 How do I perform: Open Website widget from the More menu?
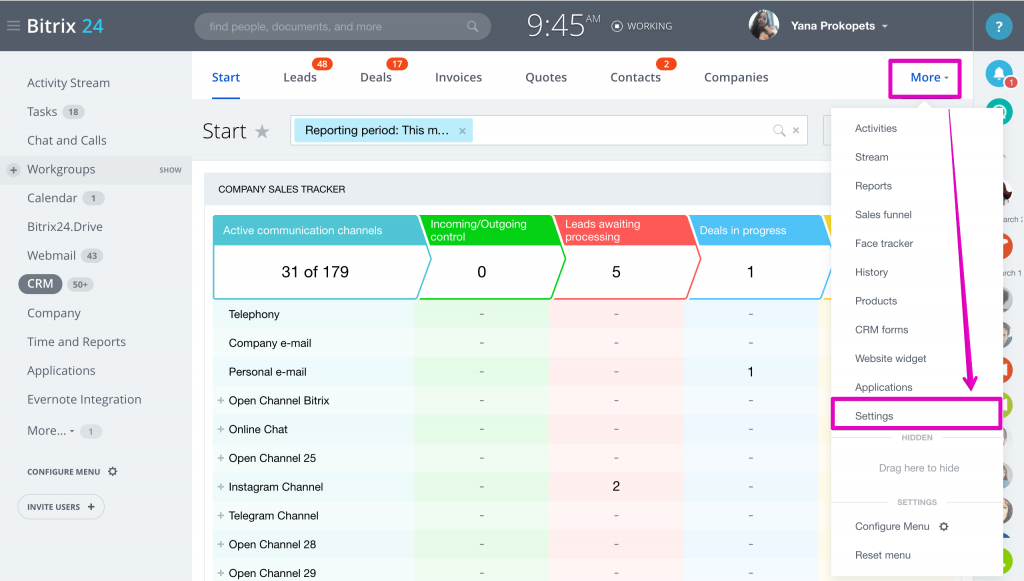click(x=891, y=358)
